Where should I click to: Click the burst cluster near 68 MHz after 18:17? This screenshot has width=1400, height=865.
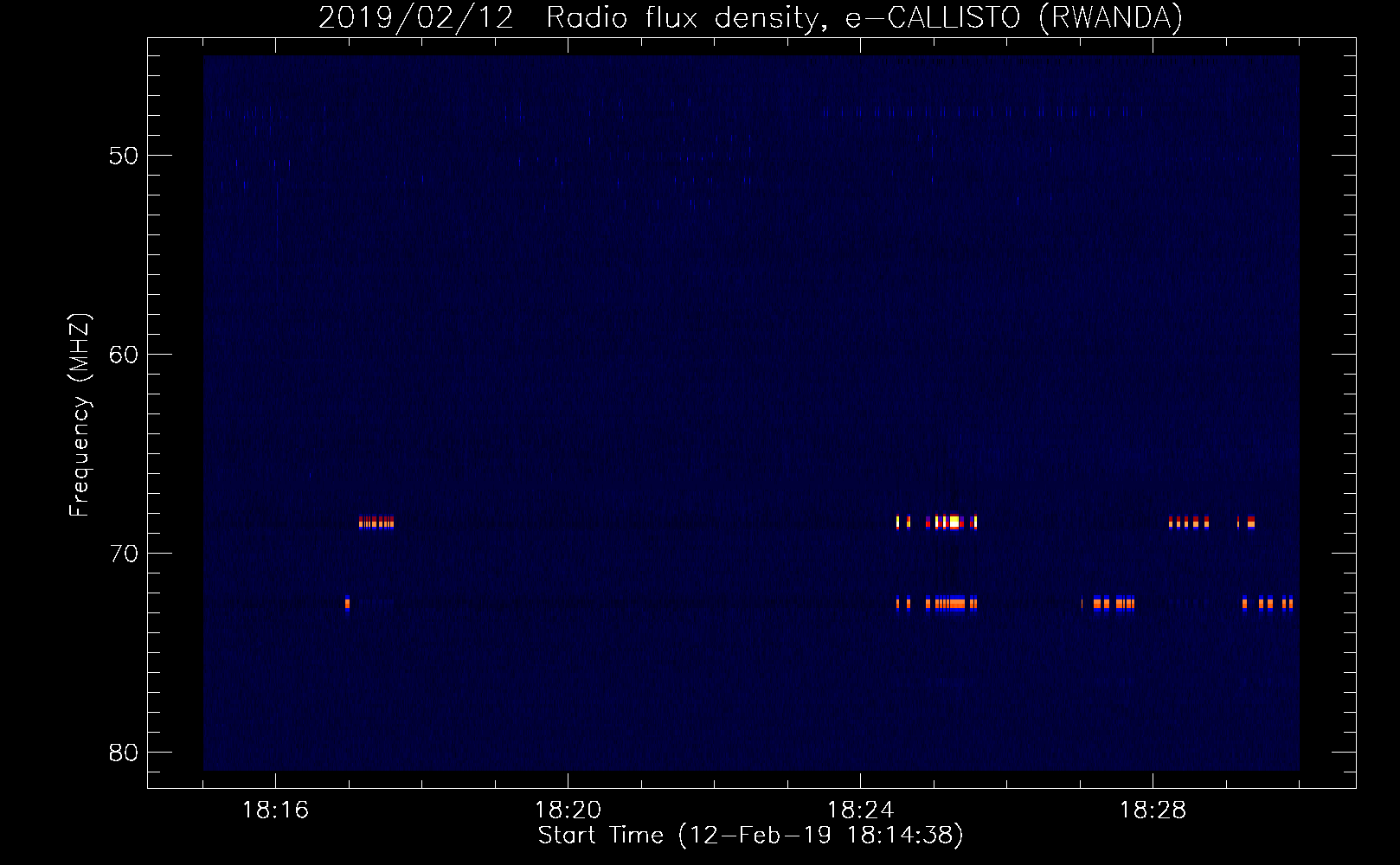point(376,522)
